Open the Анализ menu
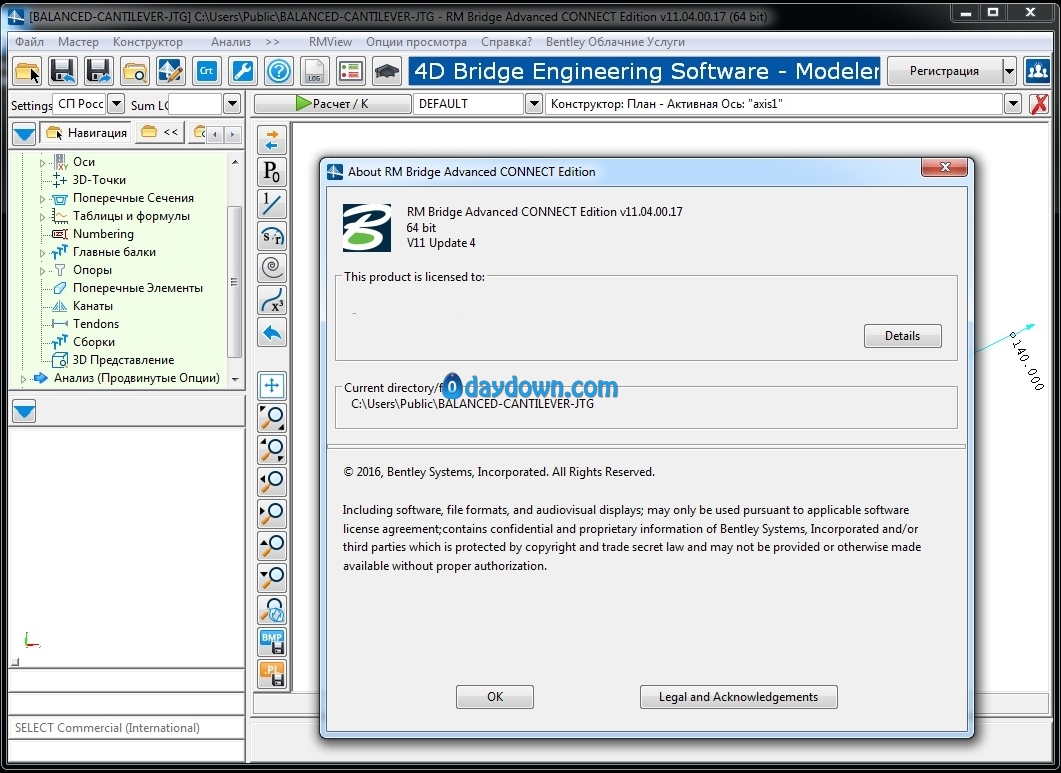Viewport: 1061px width, 773px height. click(231, 41)
